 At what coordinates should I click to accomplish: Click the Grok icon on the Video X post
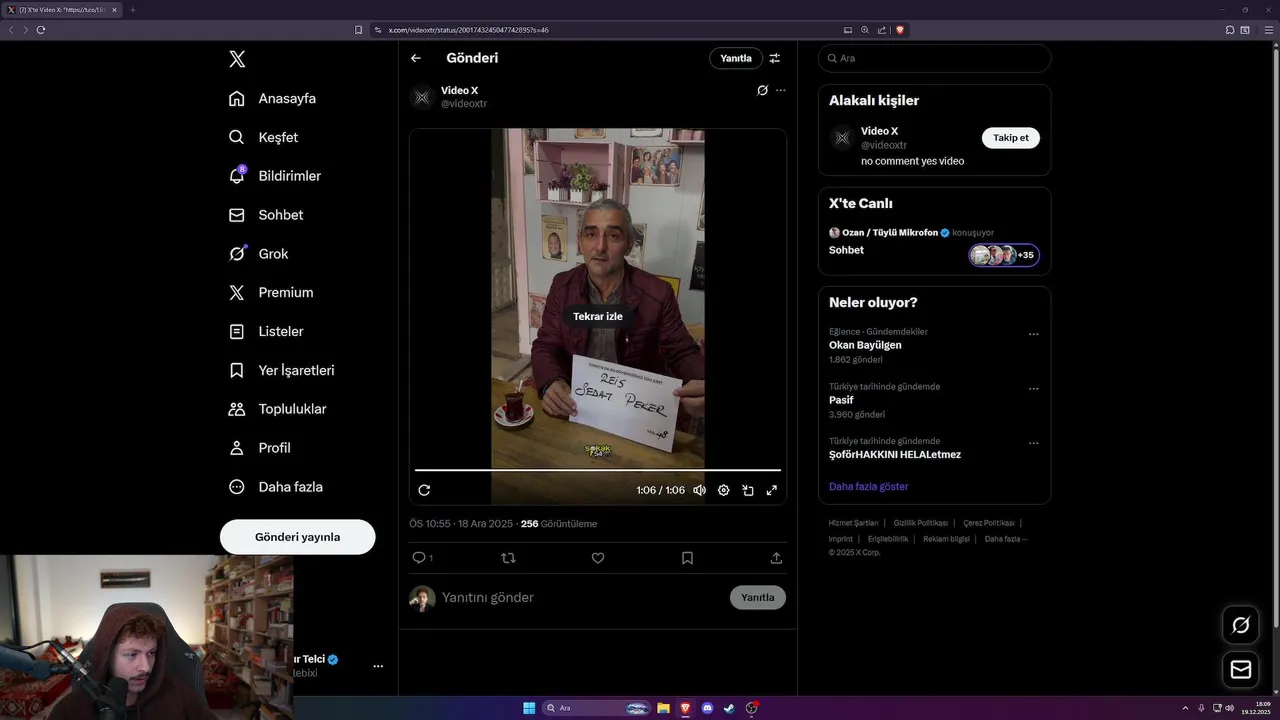tap(762, 90)
